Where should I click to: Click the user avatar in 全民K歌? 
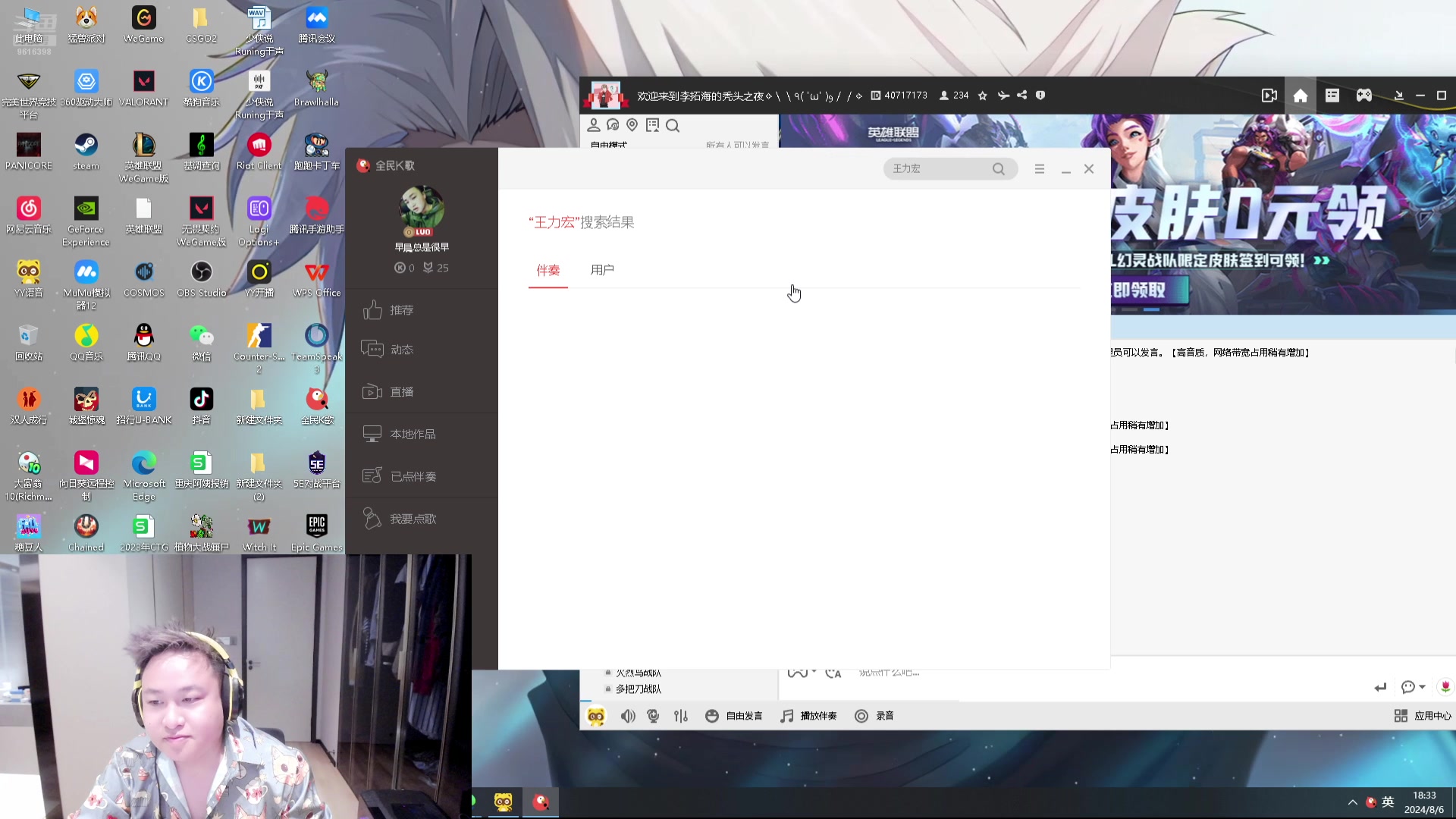click(x=422, y=209)
